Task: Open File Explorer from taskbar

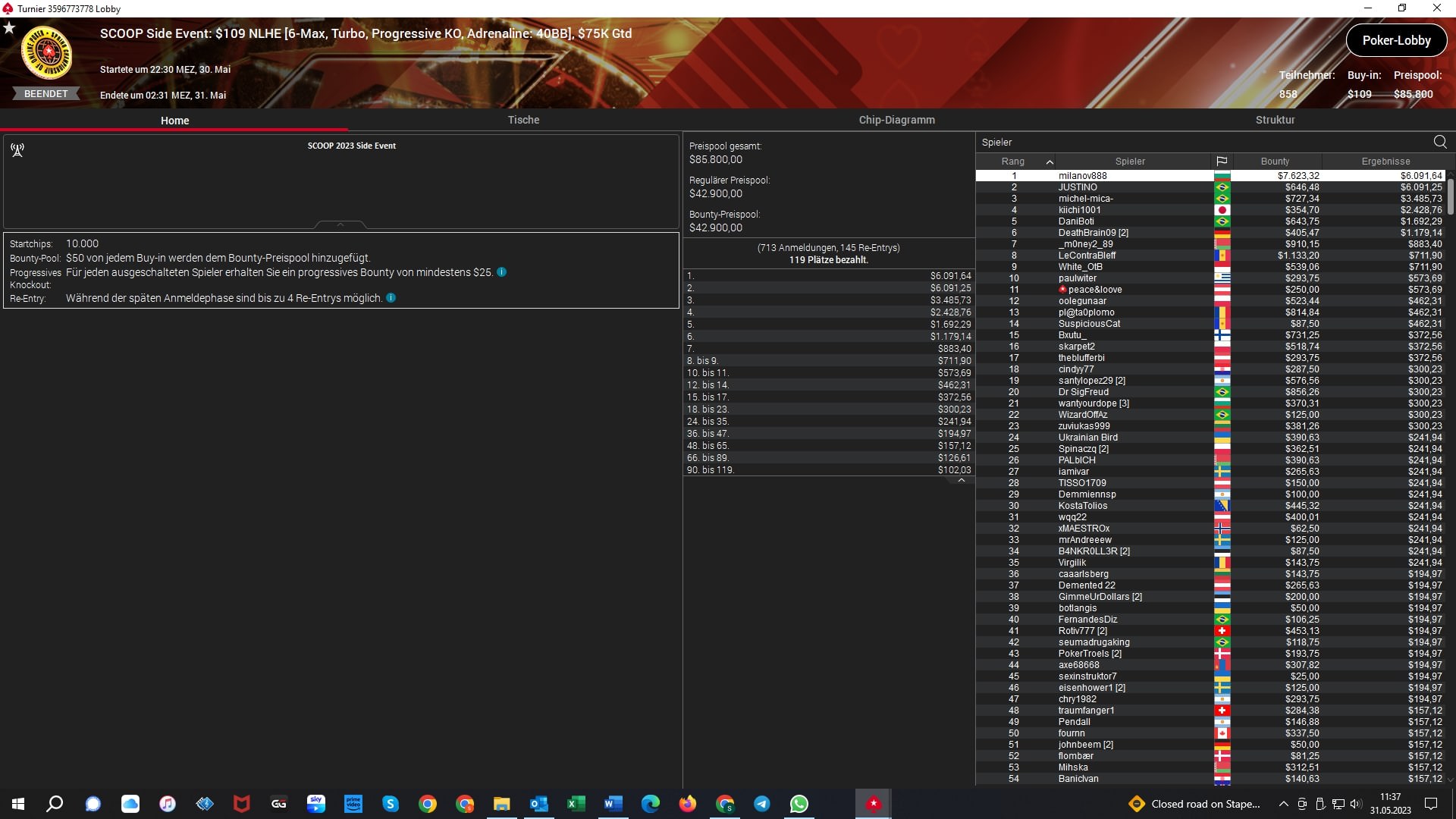Action: [x=501, y=804]
